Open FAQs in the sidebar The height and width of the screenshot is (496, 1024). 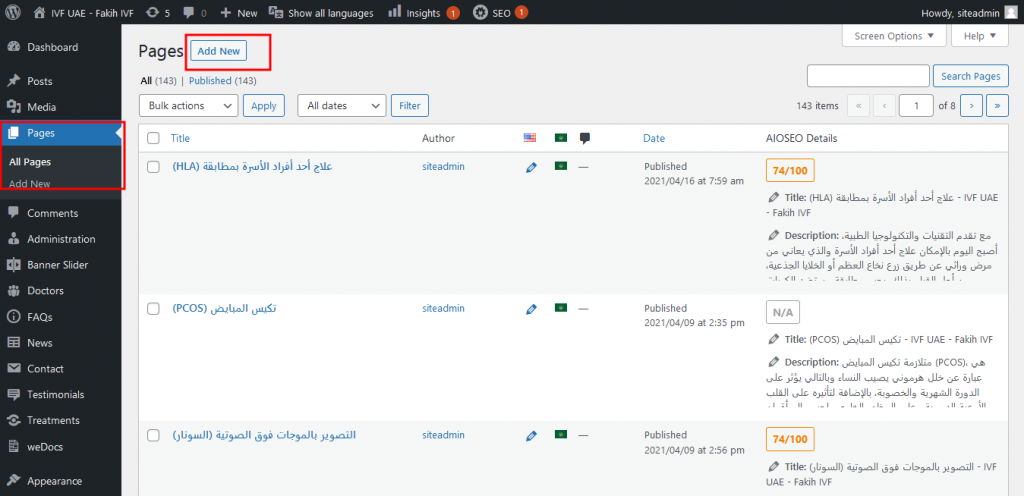pyautogui.click(x=39, y=317)
